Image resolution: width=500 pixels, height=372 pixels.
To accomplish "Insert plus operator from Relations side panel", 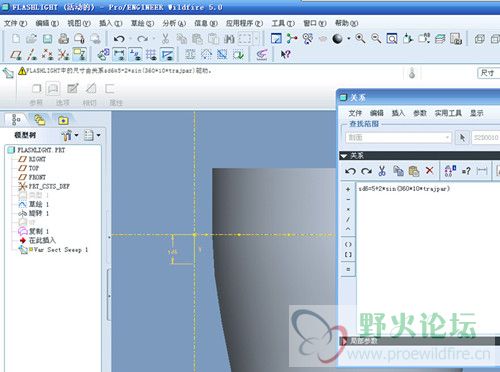I will pyautogui.click(x=348, y=189).
